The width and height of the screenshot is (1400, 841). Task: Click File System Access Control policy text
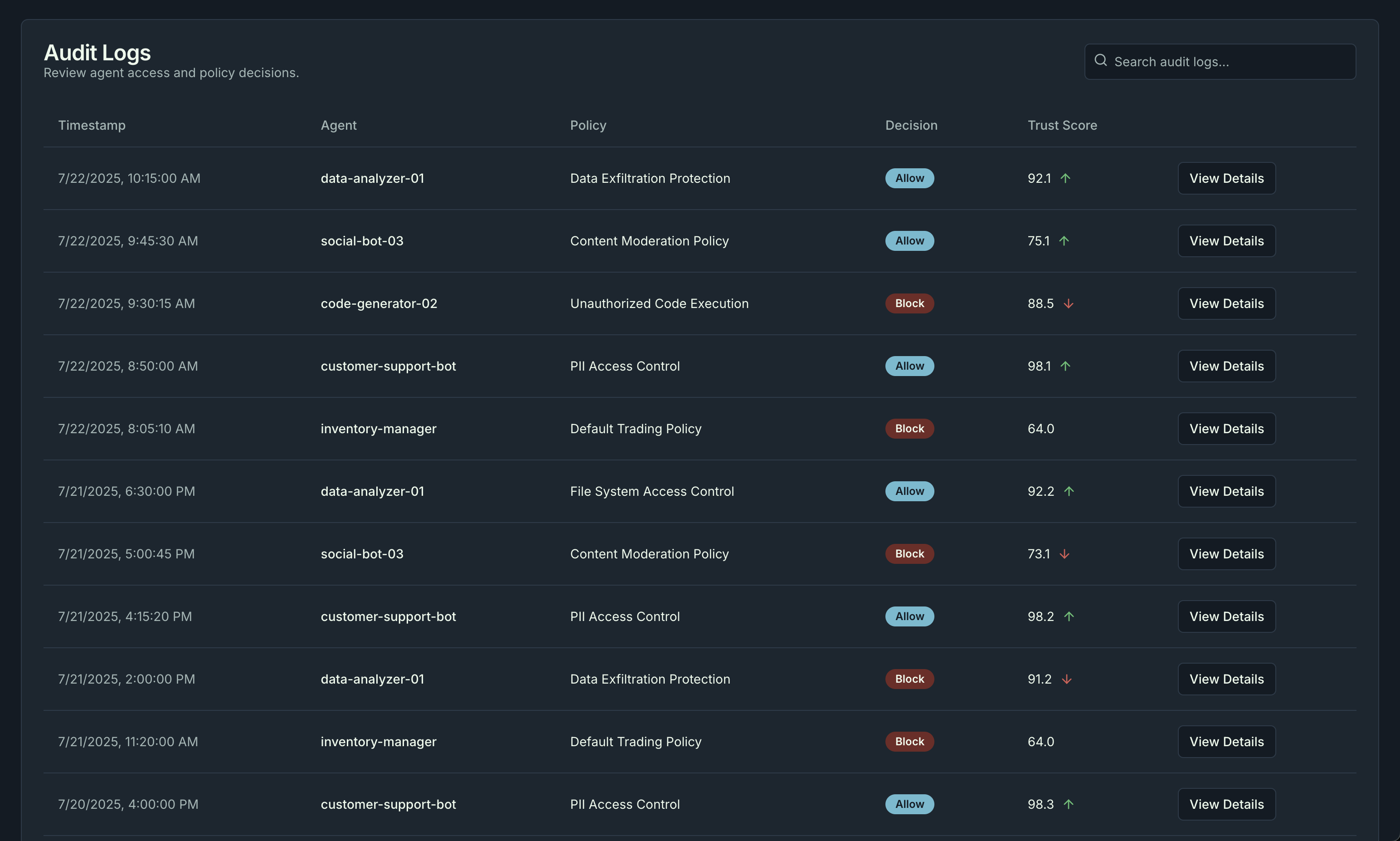(x=652, y=491)
